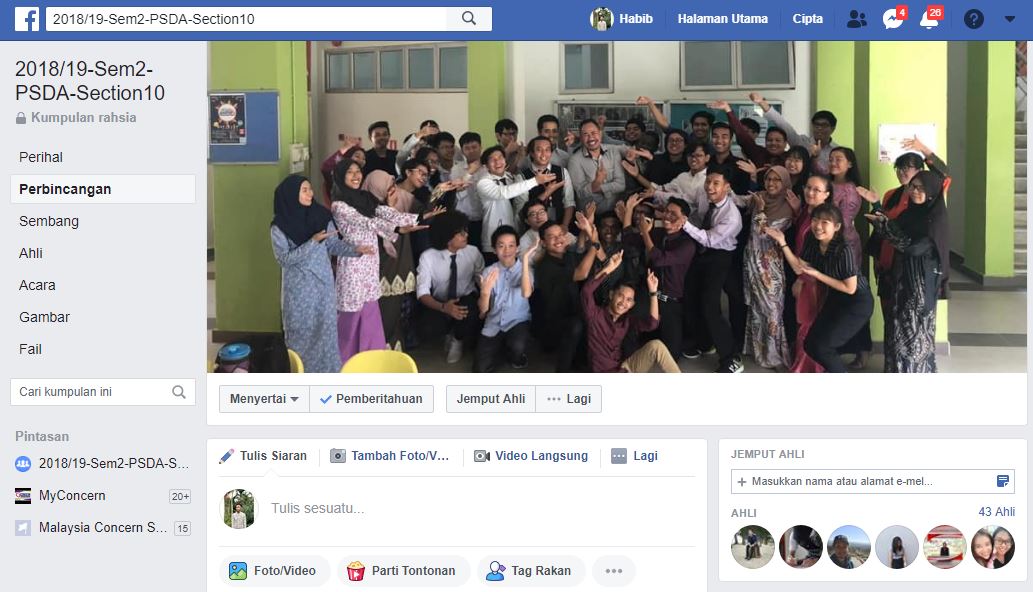Open the friend requests icon

click(856, 19)
